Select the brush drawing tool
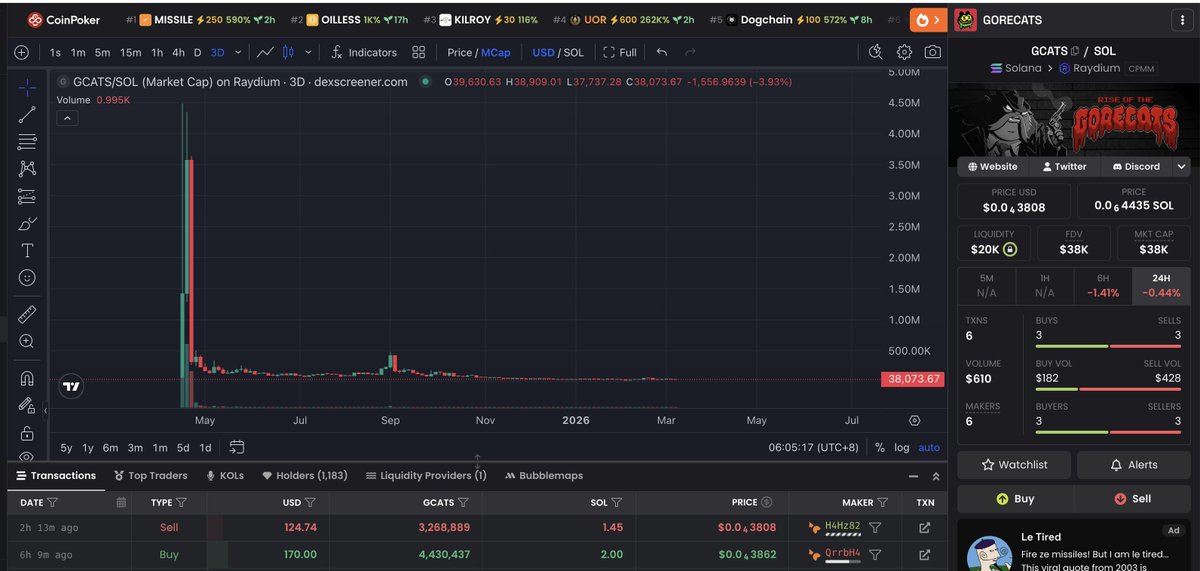The width and height of the screenshot is (1200, 571). [27, 223]
